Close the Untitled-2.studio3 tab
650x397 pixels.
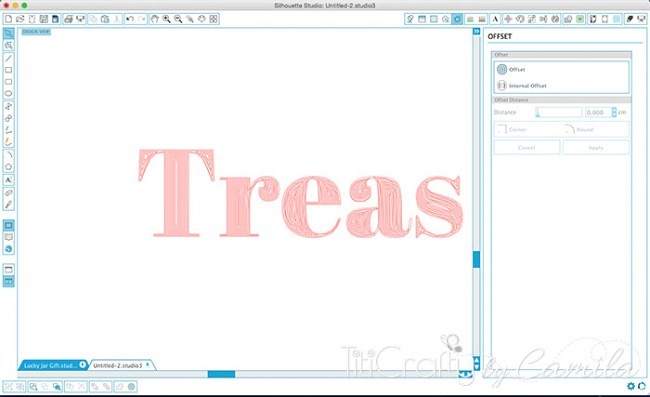(147, 365)
